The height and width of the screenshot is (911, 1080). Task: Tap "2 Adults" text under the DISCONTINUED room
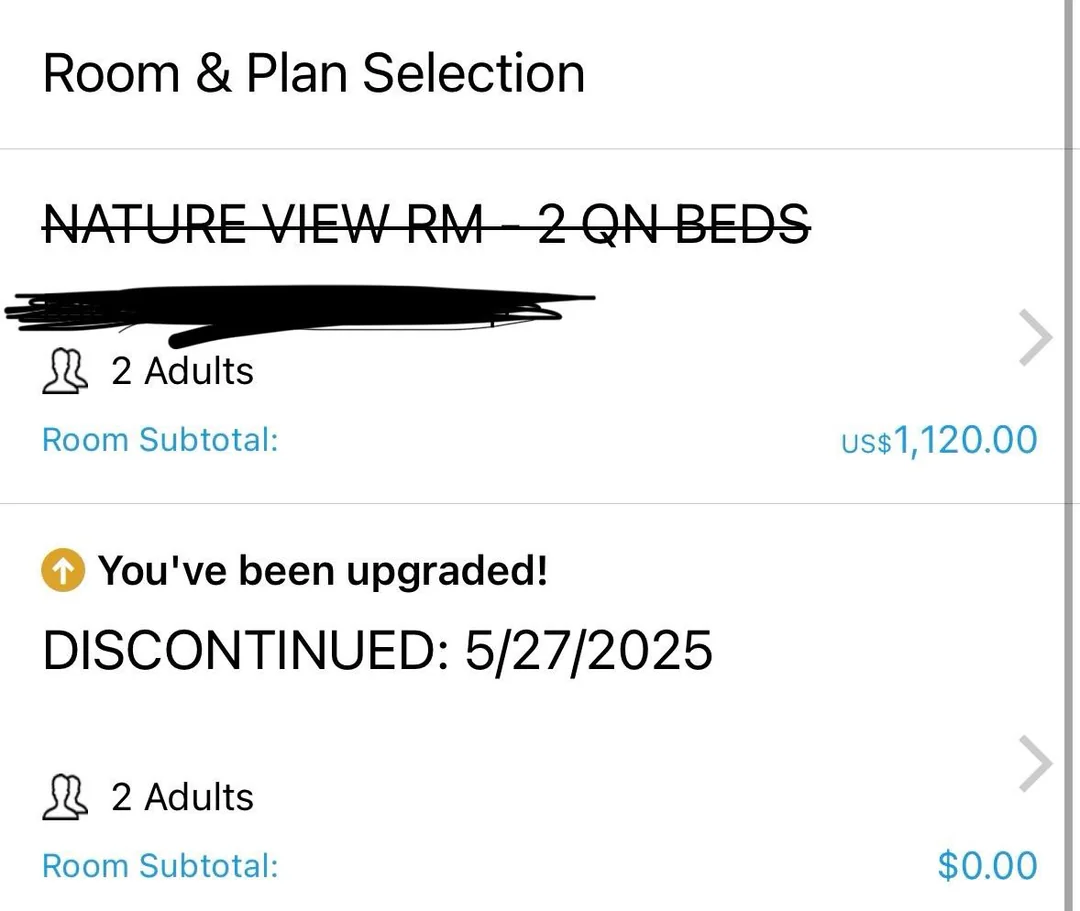(x=183, y=798)
